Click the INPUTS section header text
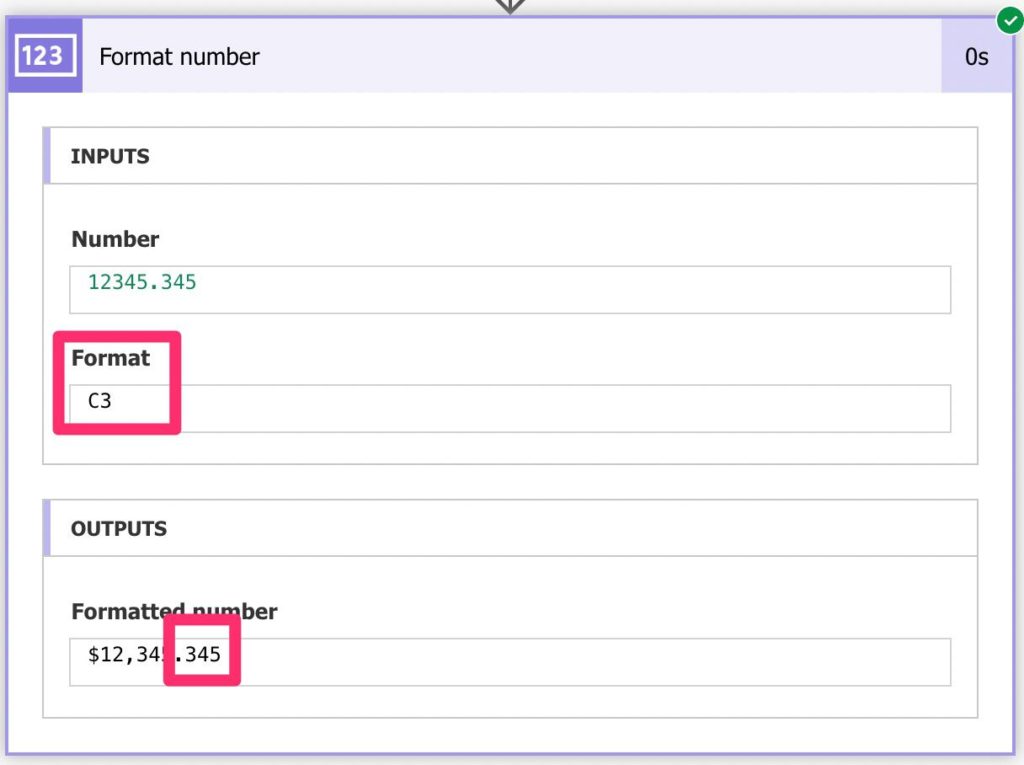This screenshot has width=1024, height=765. [x=110, y=156]
